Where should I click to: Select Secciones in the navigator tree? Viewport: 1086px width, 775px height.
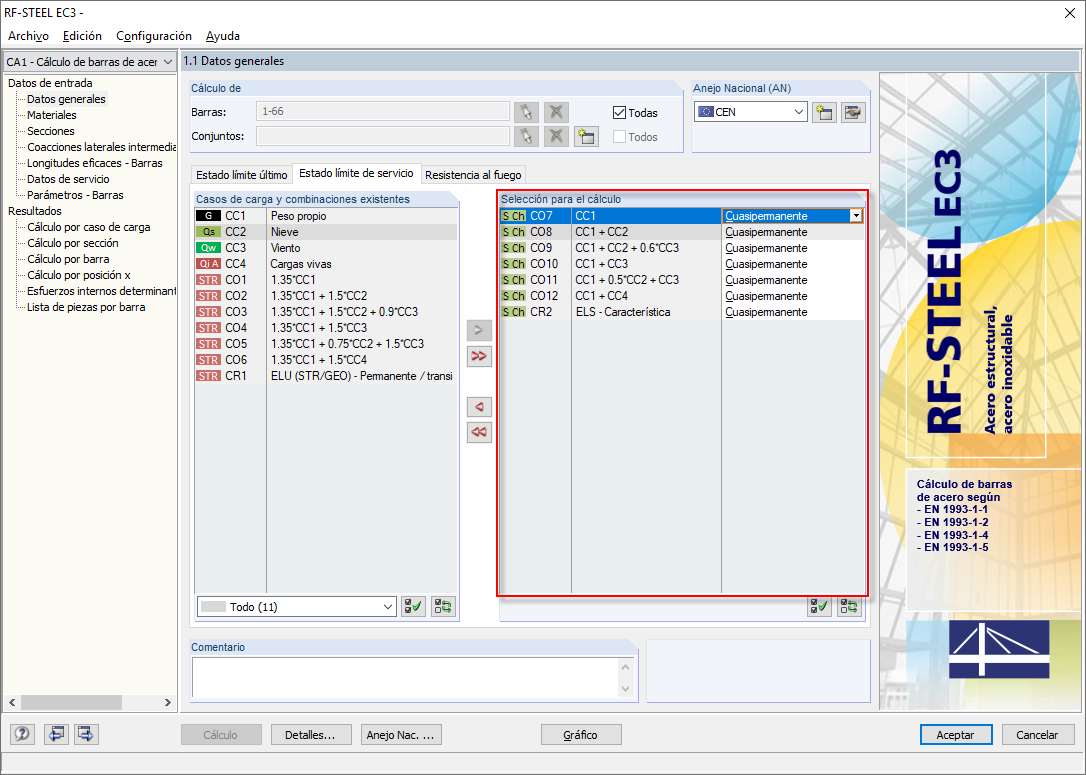51,131
